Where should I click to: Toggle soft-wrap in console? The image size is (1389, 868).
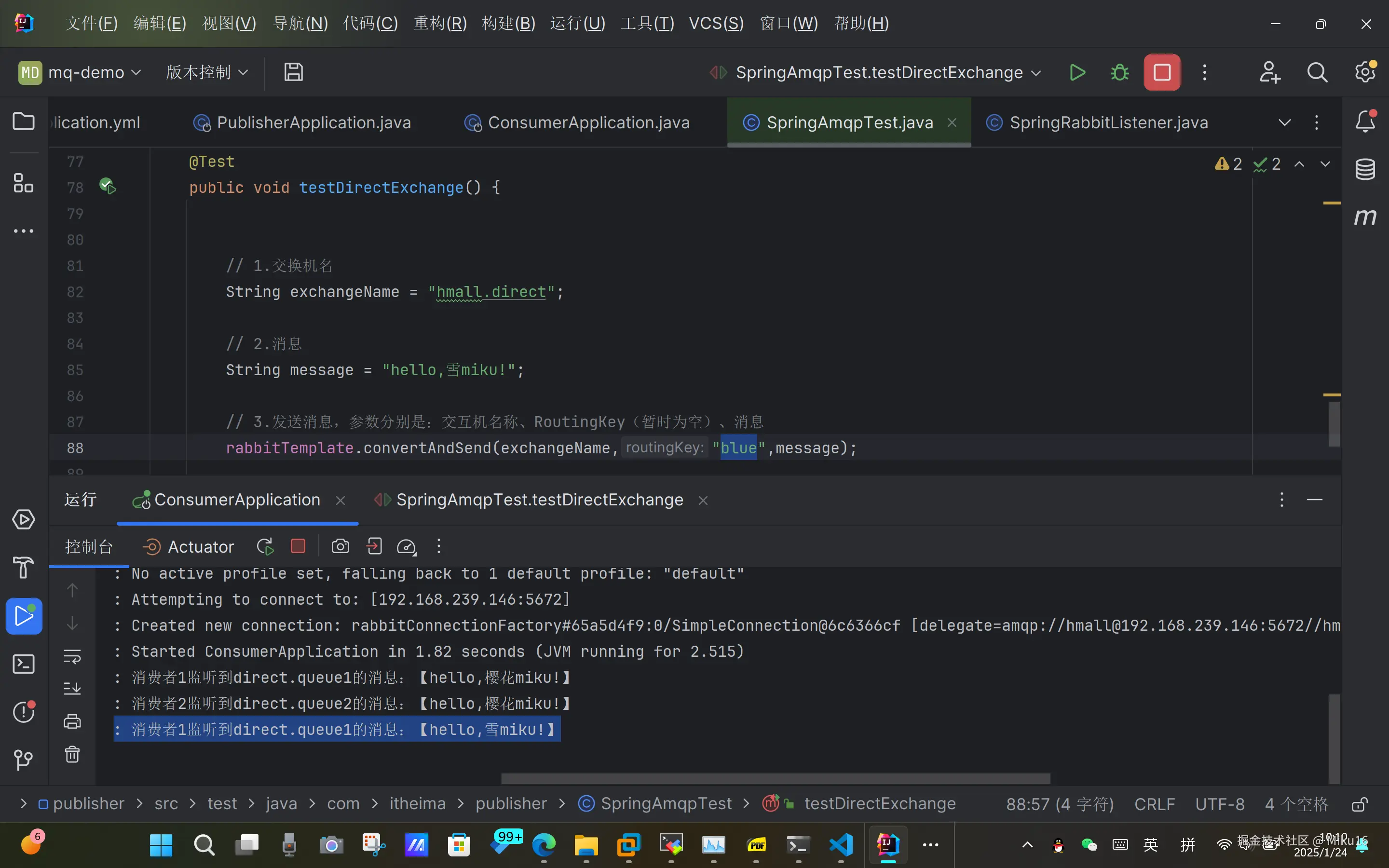coord(72,656)
